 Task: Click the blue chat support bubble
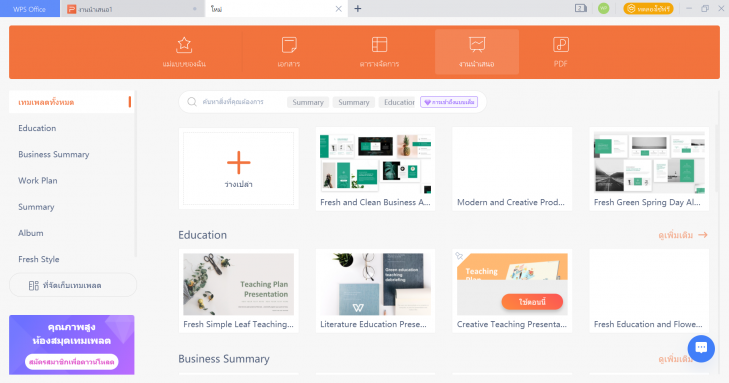click(x=701, y=348)
